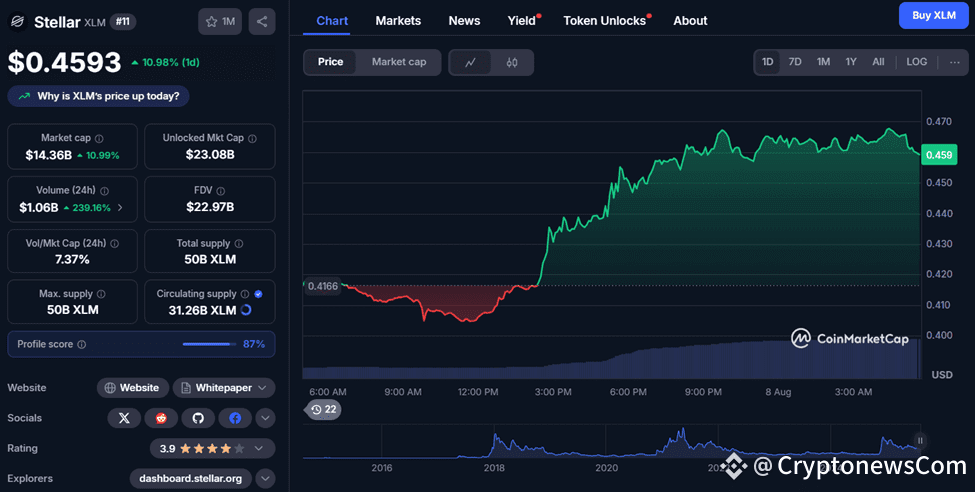Open dashboard.stellar.org explorer link
The height and width of the screenshot is (492, 975).
click(191, 479)
